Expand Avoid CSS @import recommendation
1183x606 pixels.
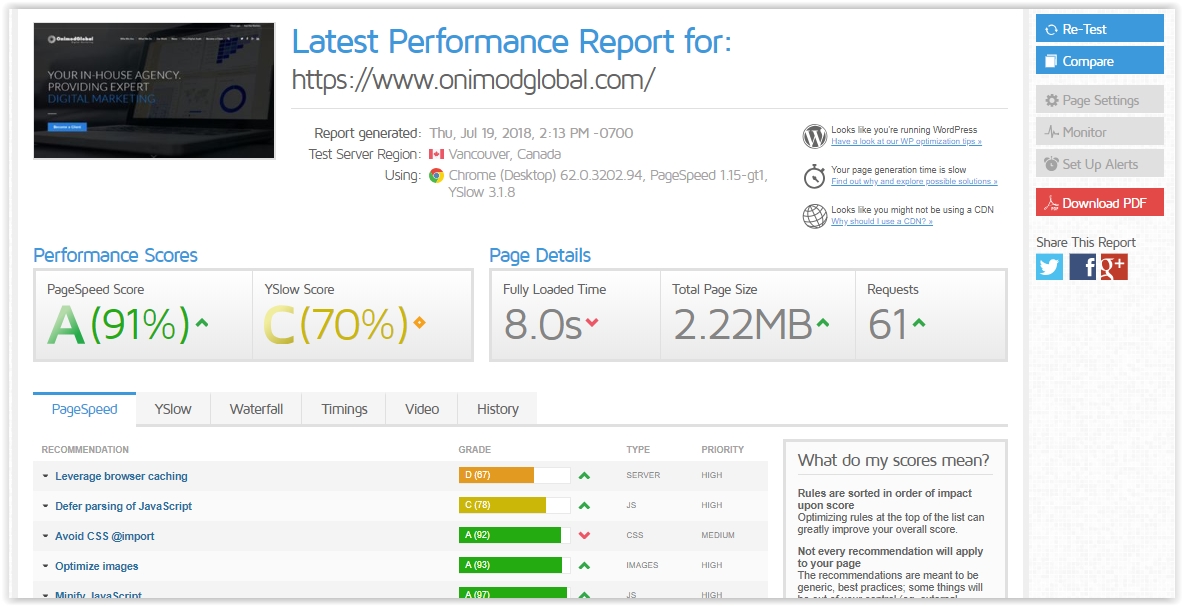[105, 536]
